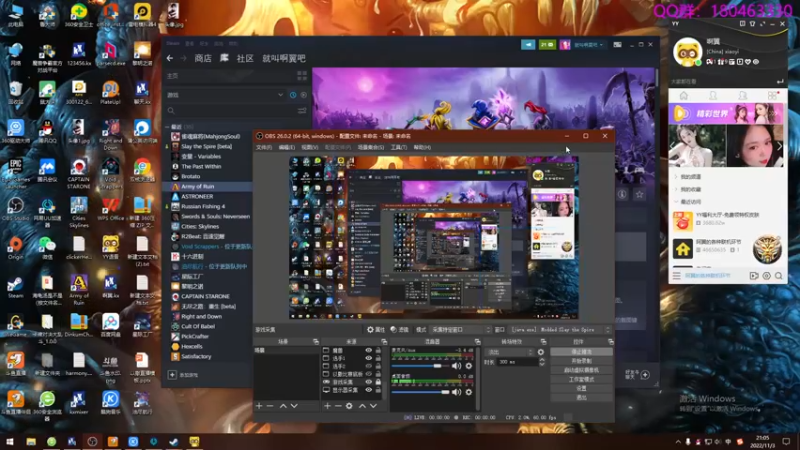
Task: Open advanced filter options in Steam search
Action: pos(302,111)
